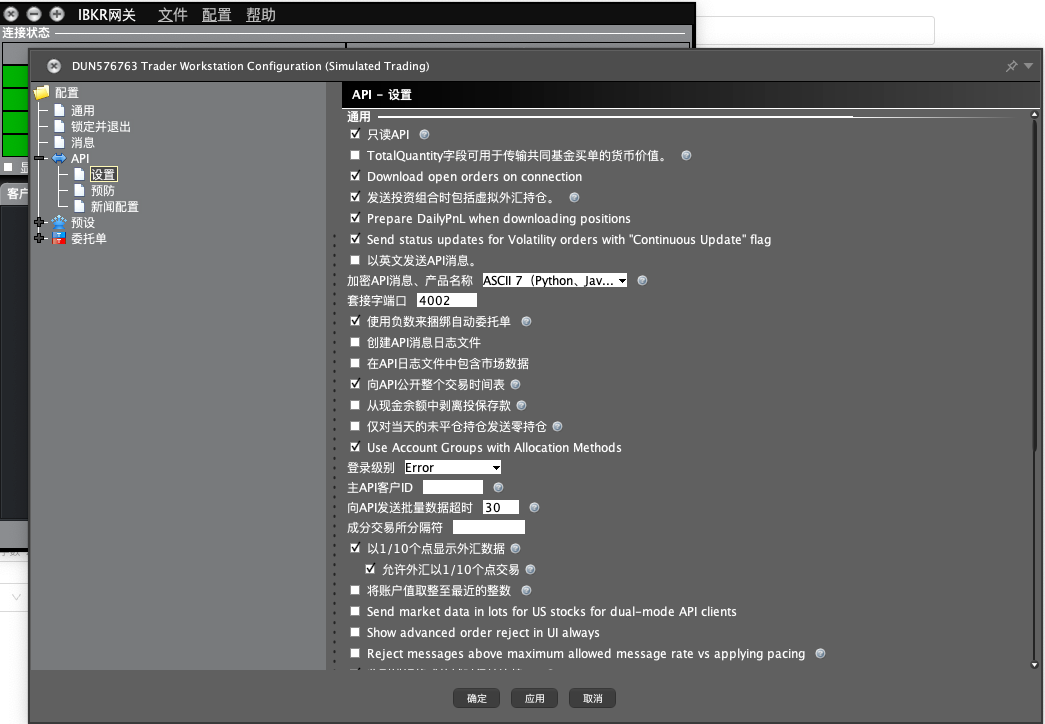The image size is (1045, 724).
Task: Click the 应用 button
Action: 534,698
